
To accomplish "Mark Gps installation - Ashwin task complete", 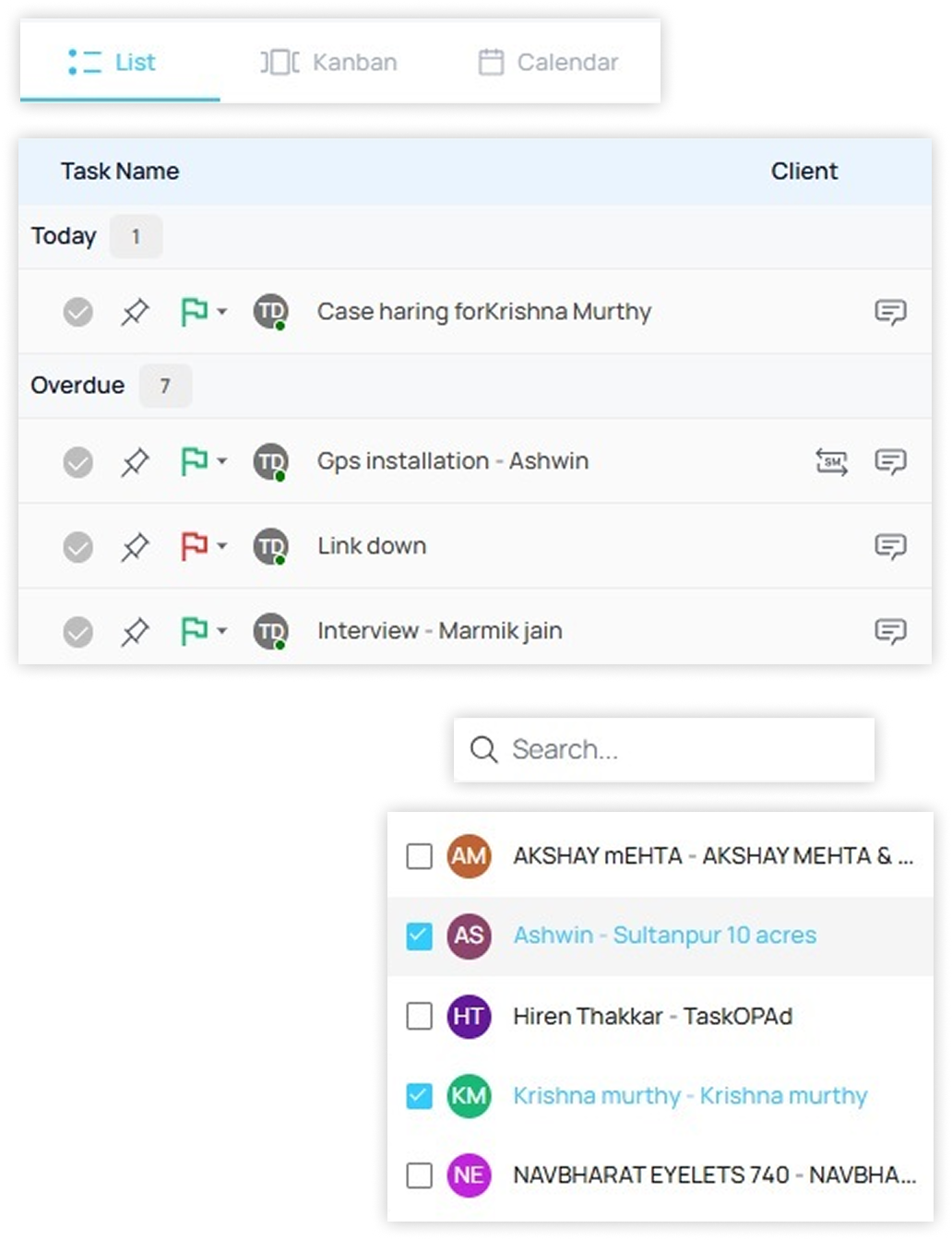I will pyautogui.click(x=78, y=461).
